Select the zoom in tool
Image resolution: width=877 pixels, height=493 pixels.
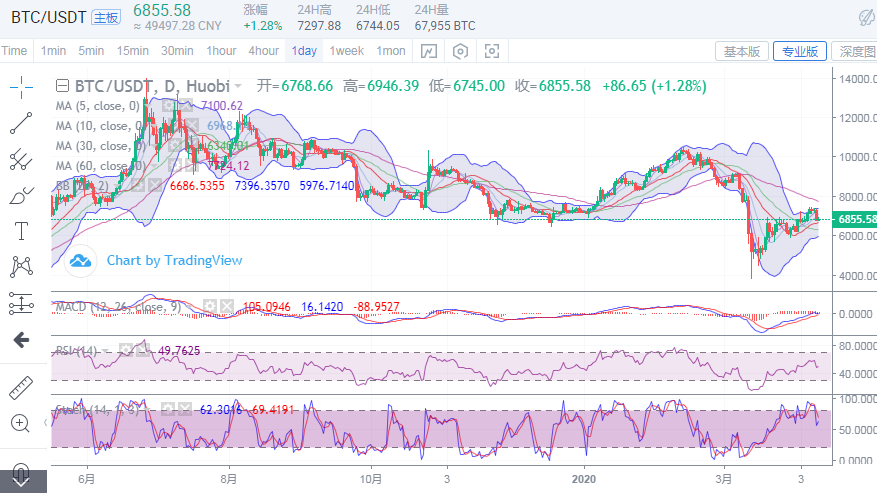pyautogui.click(x=20, y=424)
